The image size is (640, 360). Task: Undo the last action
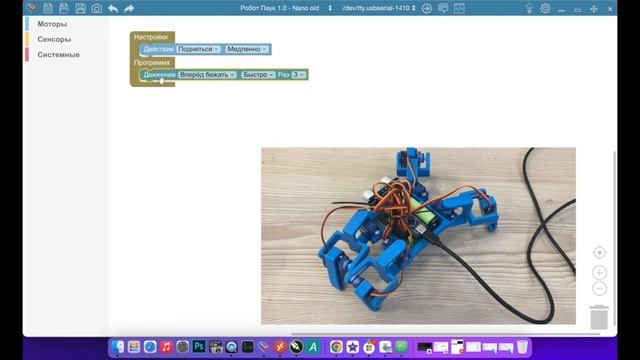click(x=113, y=9)
